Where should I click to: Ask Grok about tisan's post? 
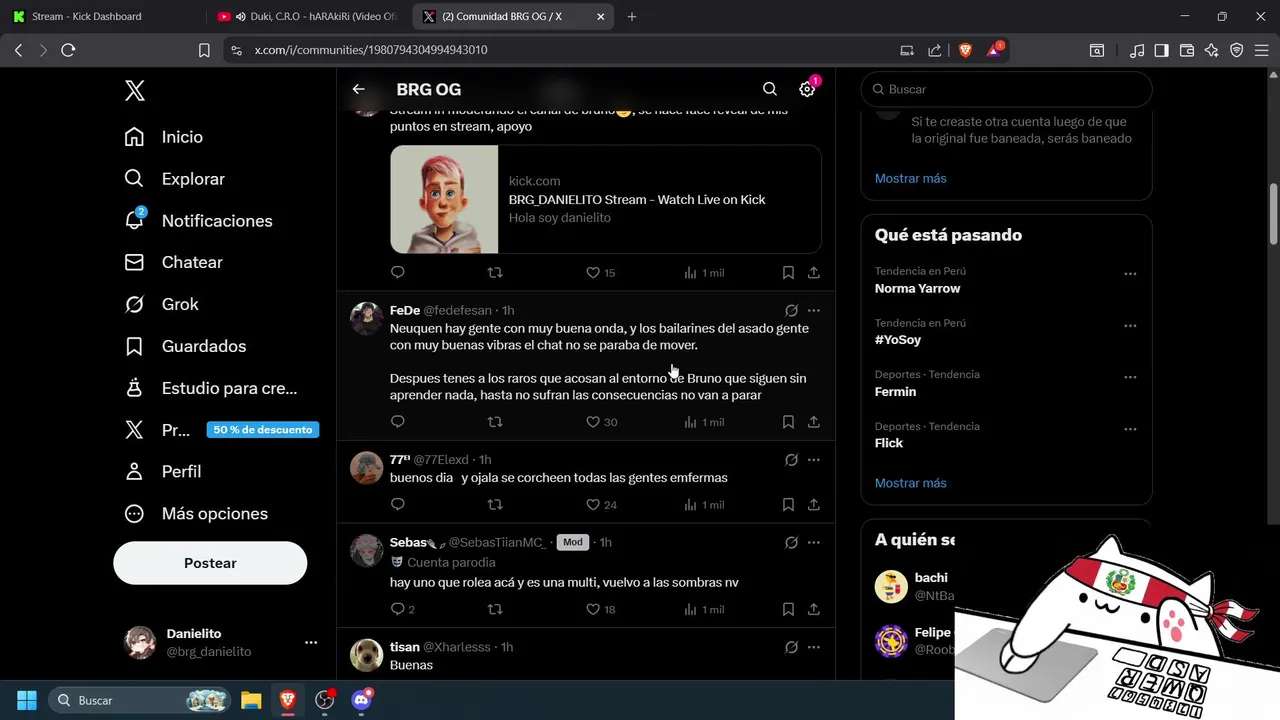pos(791,647)
